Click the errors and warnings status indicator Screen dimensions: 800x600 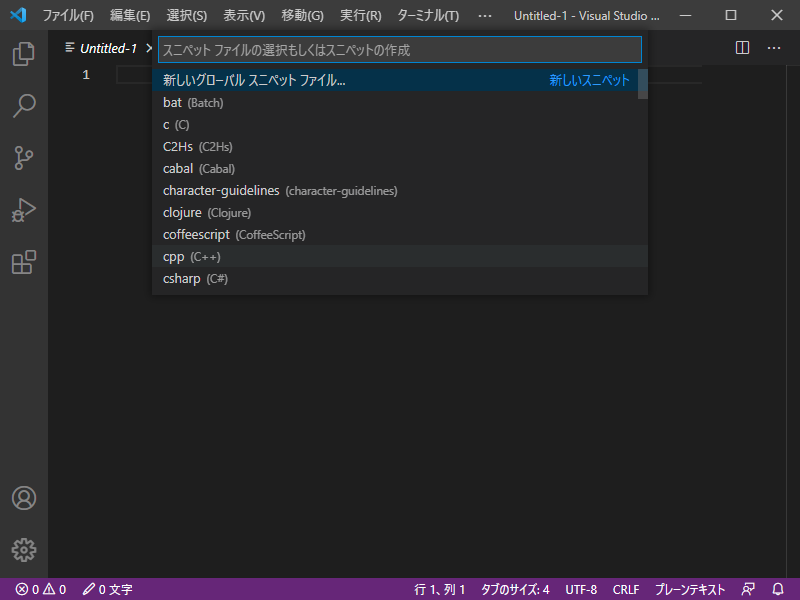tap(41, 589)
